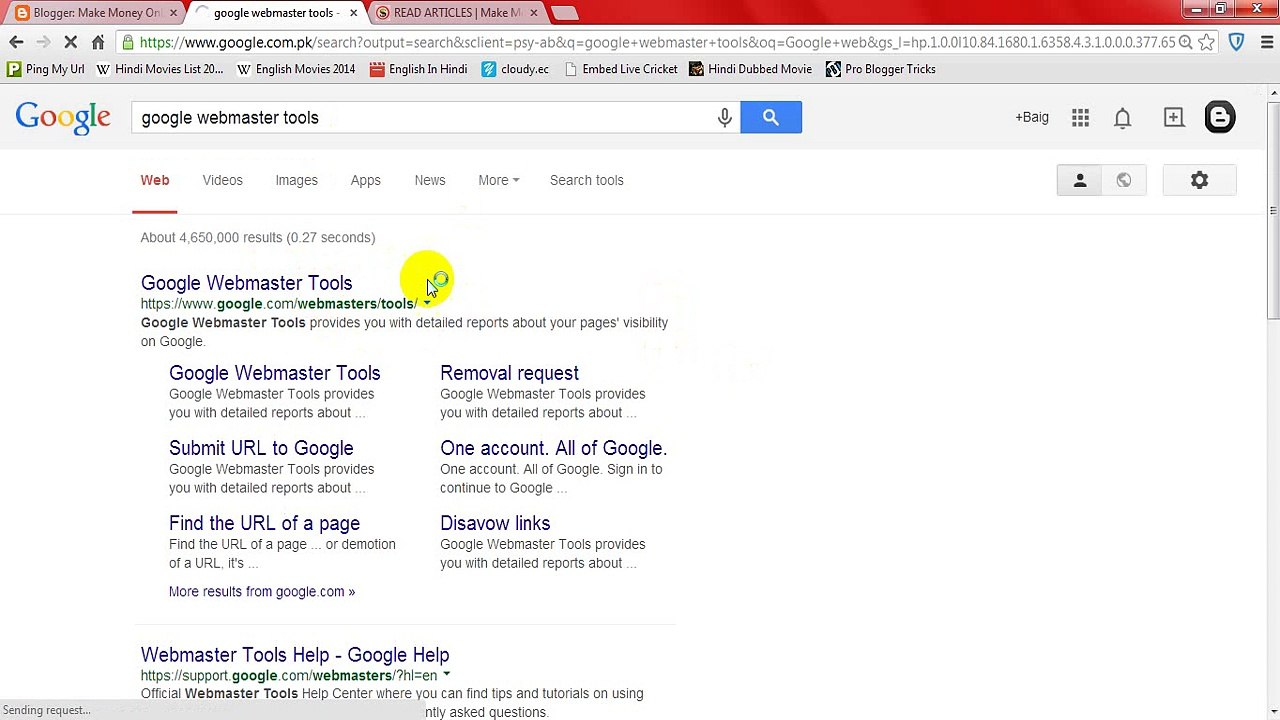Start voice search with the microphone icon

coord(725,117)
